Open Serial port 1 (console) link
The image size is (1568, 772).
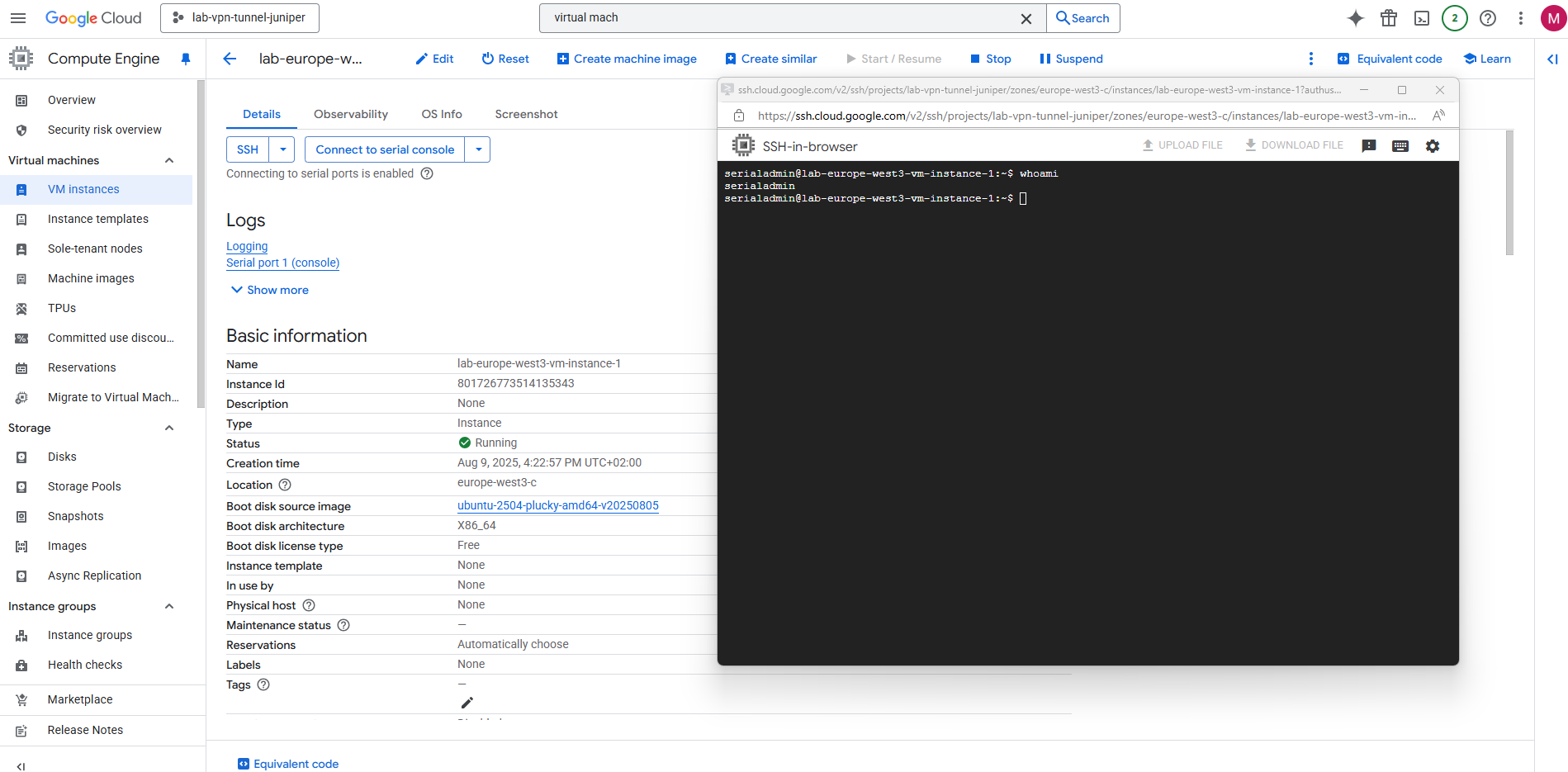282,263
